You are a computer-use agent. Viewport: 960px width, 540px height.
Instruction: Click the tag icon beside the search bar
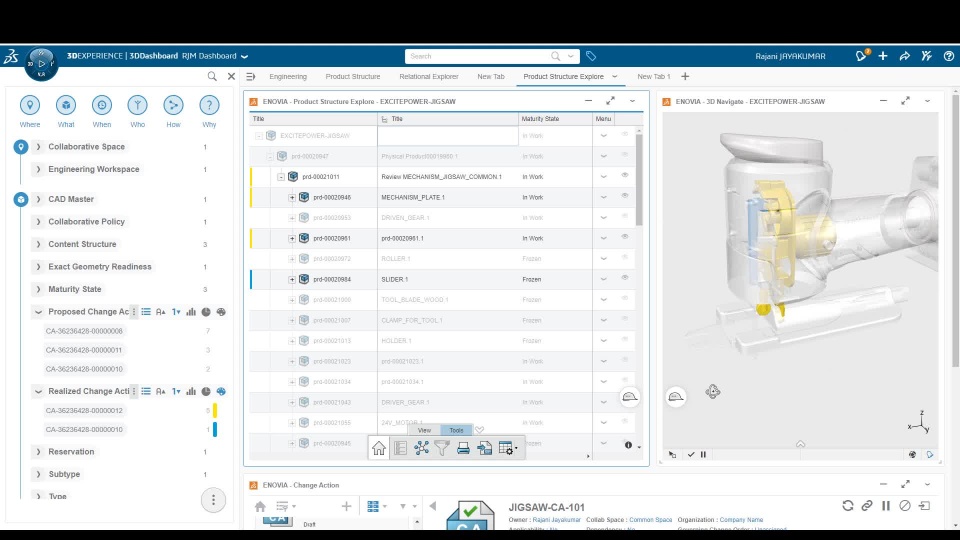591,56
